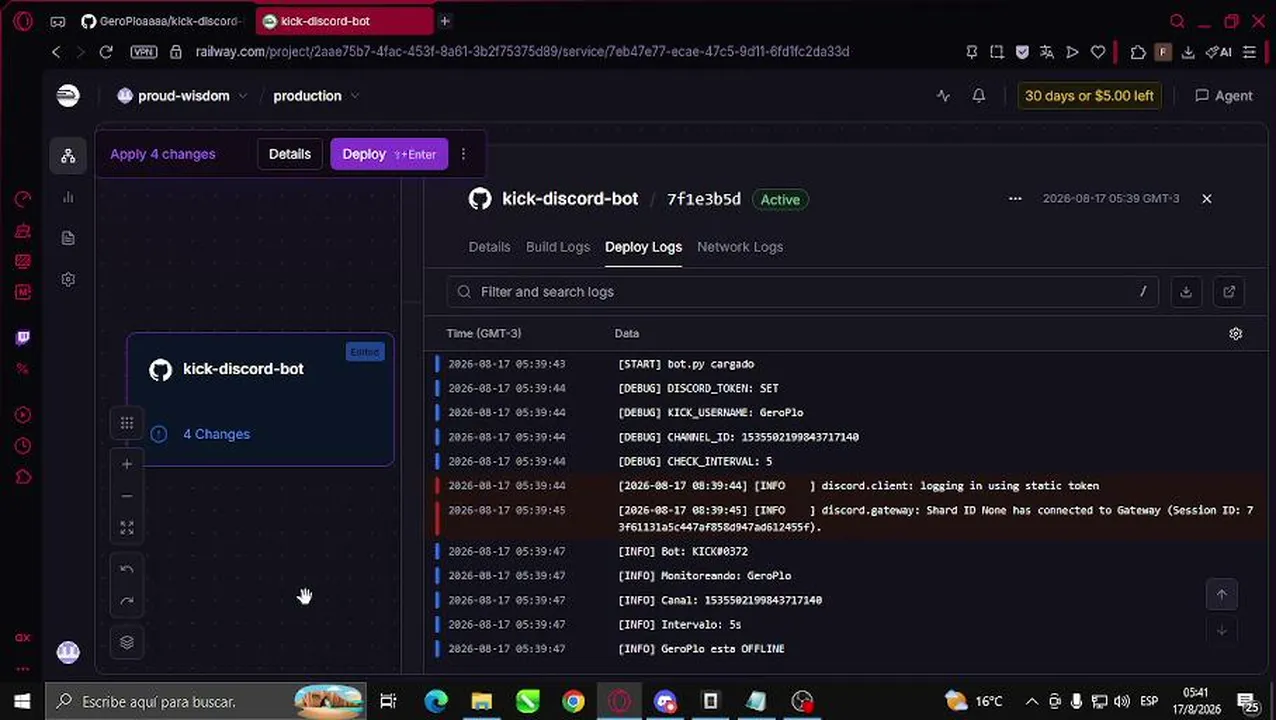Open the Agent panel
Image resolution: width=1276 pixels, height=720 pixels.
point(1223,96)
